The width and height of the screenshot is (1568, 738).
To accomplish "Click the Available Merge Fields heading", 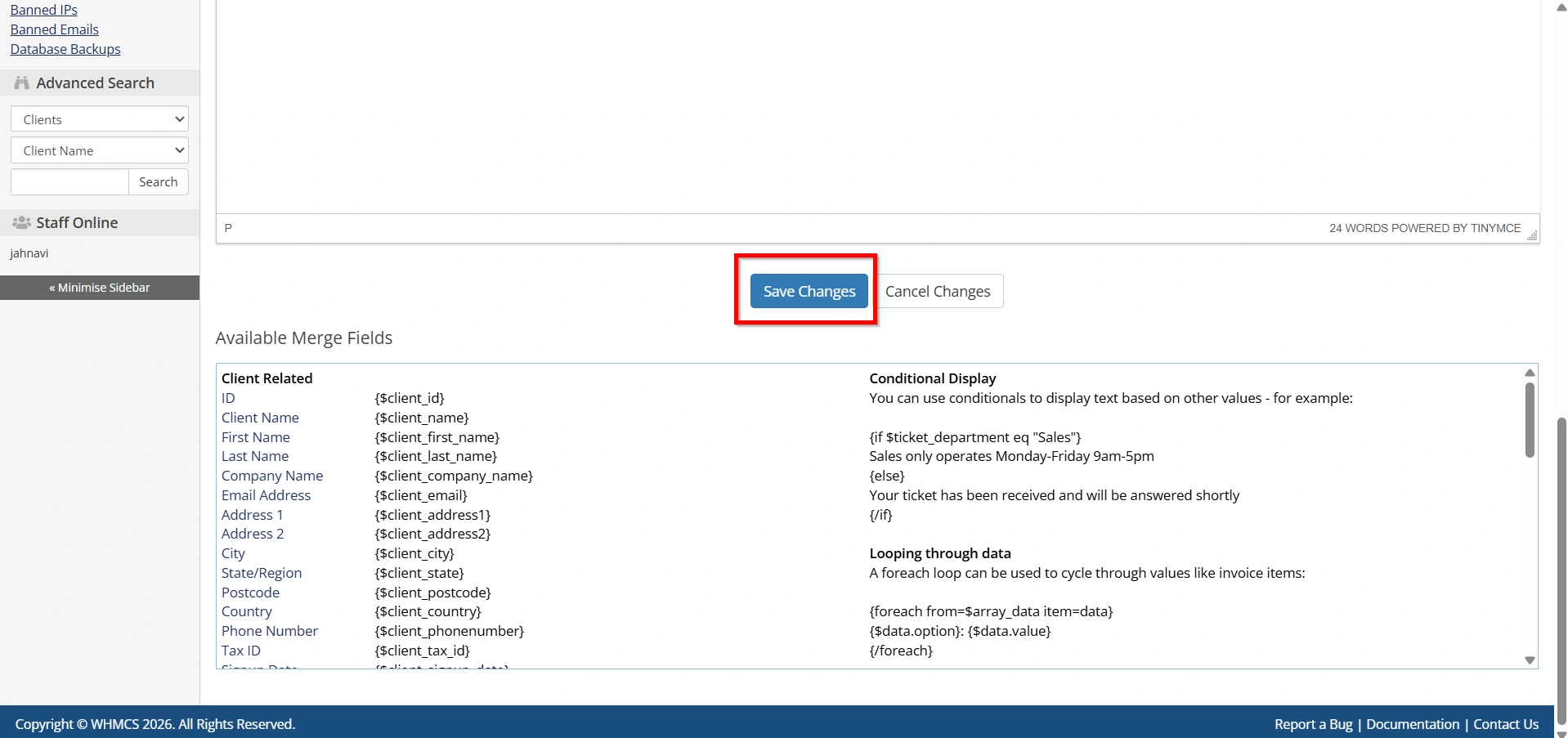I will point(304,338).
